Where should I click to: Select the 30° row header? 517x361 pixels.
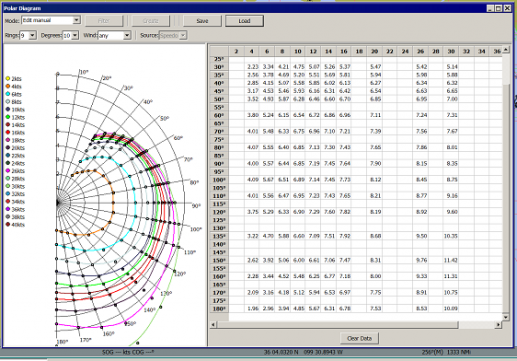pos(219,67)
